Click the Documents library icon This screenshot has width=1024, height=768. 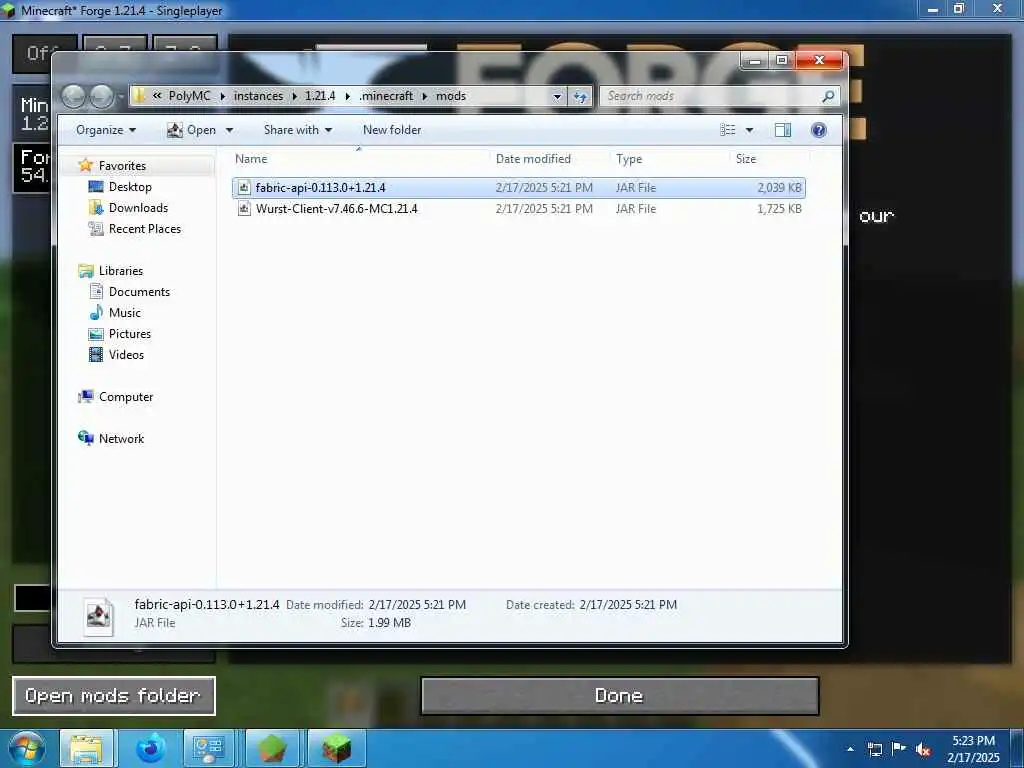(95, 291)
